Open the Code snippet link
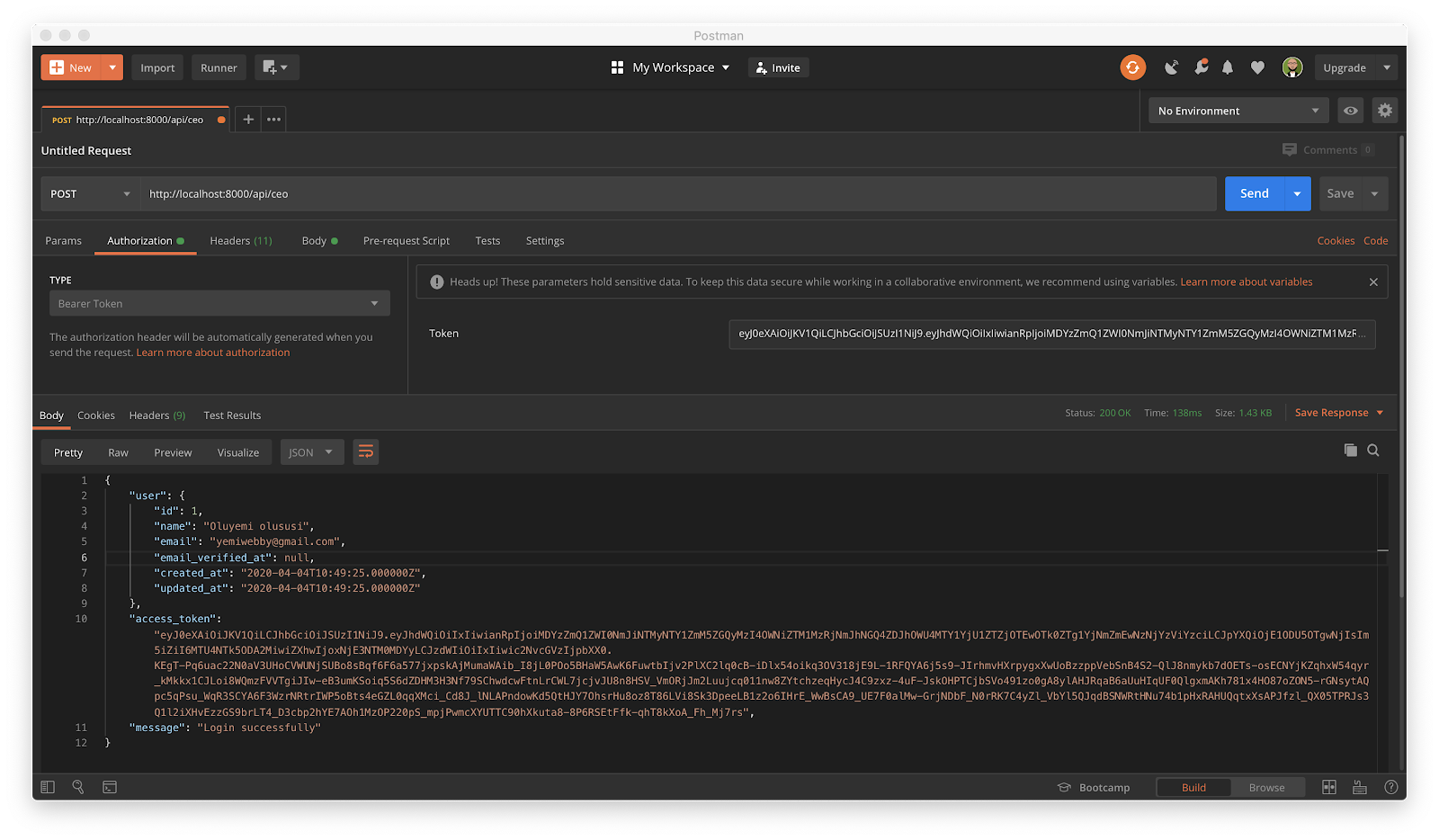Screen dimensions: 1439x840 (1375, 241)
